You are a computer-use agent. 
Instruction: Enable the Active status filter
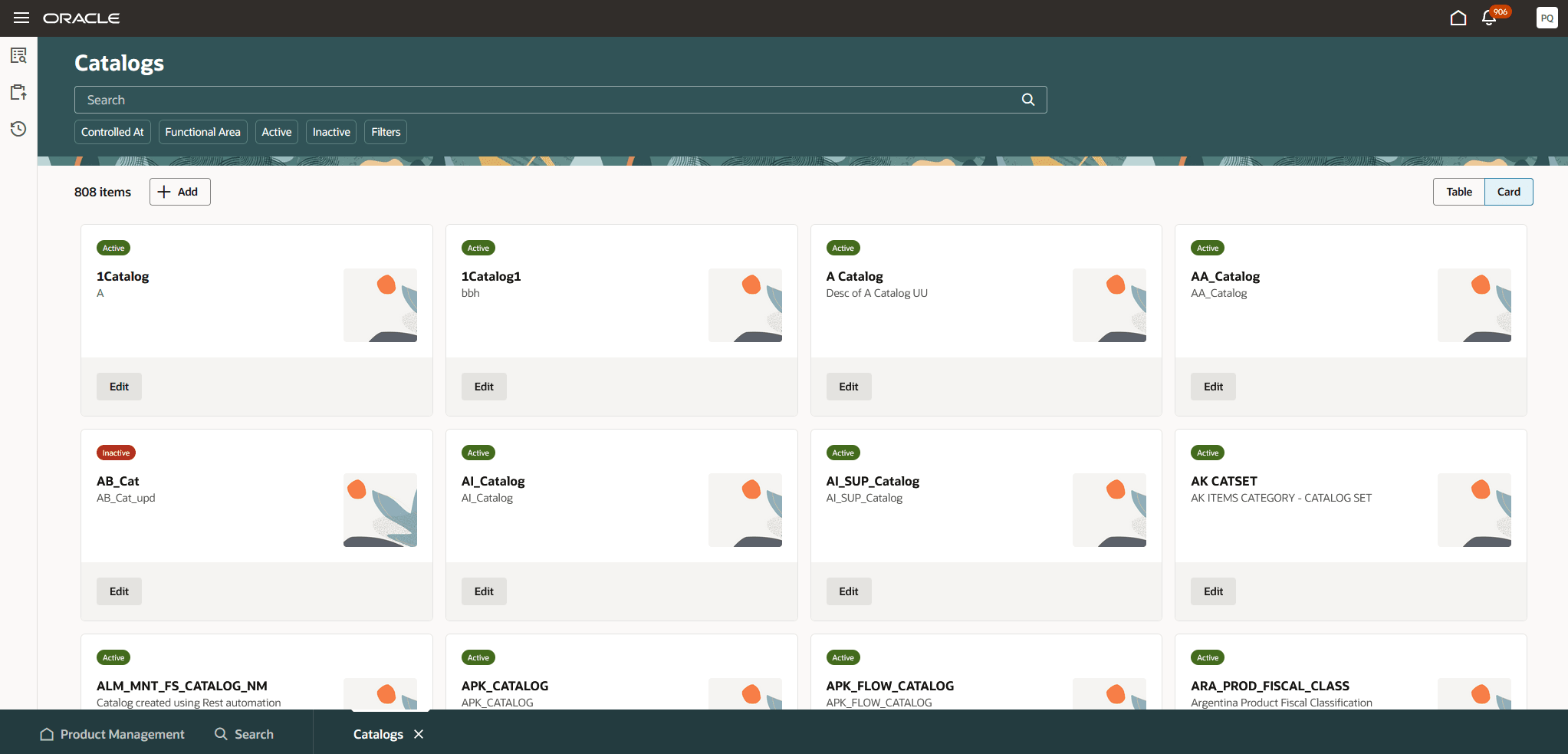point(276,131)
